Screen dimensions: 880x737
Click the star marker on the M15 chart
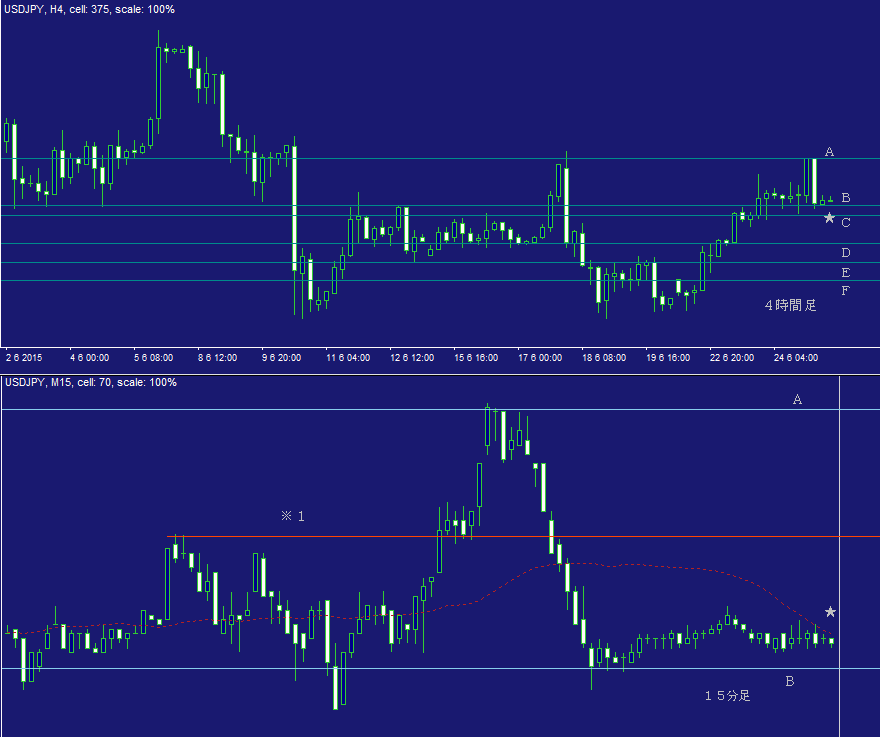[830, 612]
